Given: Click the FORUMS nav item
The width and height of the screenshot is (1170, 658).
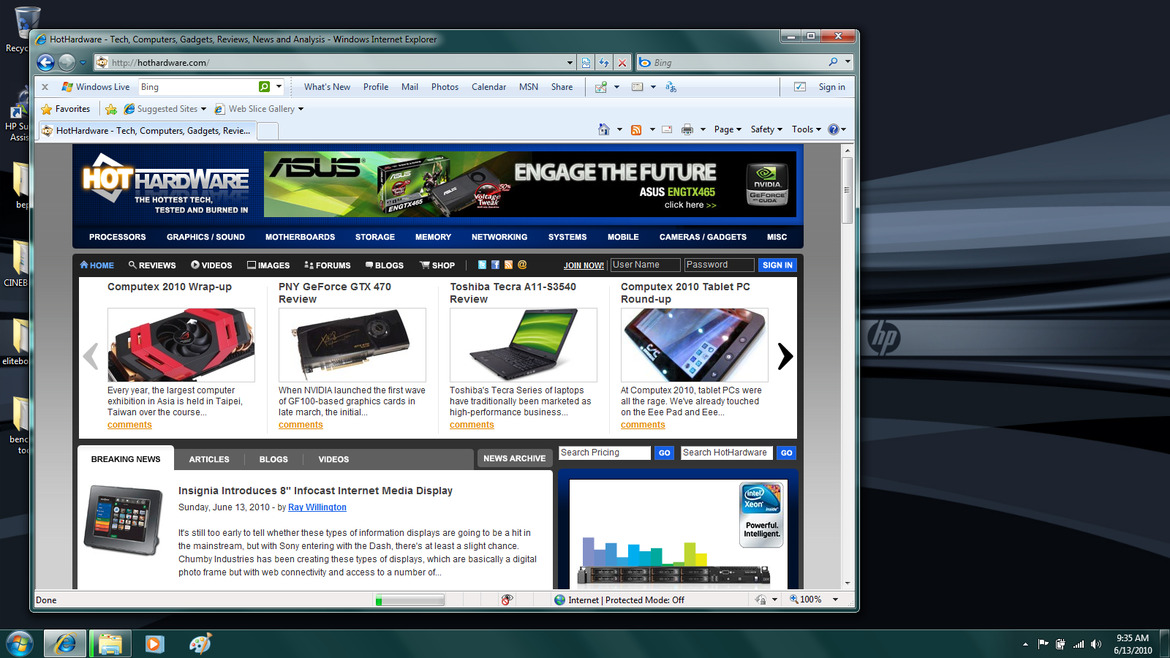Looking at the screenshot, I should point(328,266).
